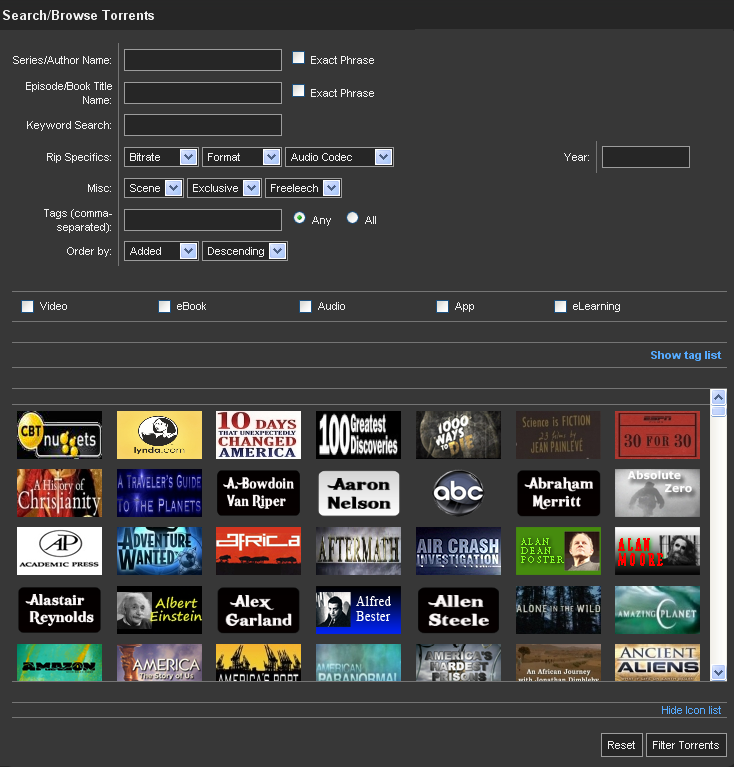The width and height of the screenshot is (734, 767).
Task: Choose the Alan Dean Foster icon
Action: (x=558, y=551)
